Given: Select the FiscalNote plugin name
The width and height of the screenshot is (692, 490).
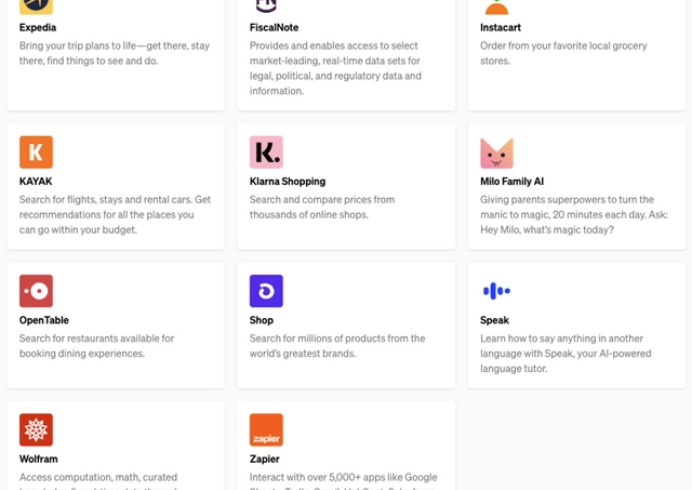Looking at the screenshot, I should coord(274,27).
